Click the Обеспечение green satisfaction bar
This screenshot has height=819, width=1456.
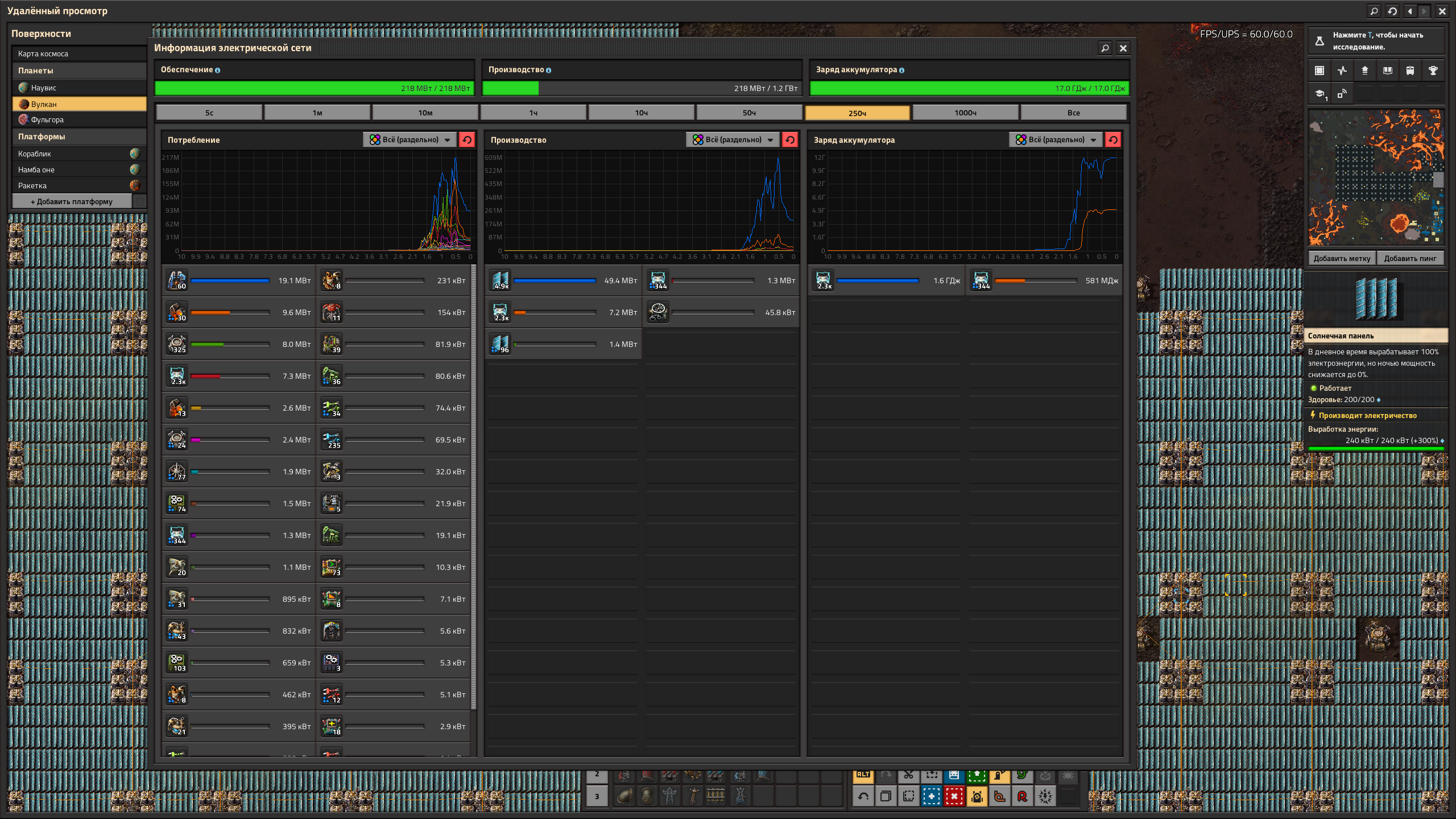314,88
